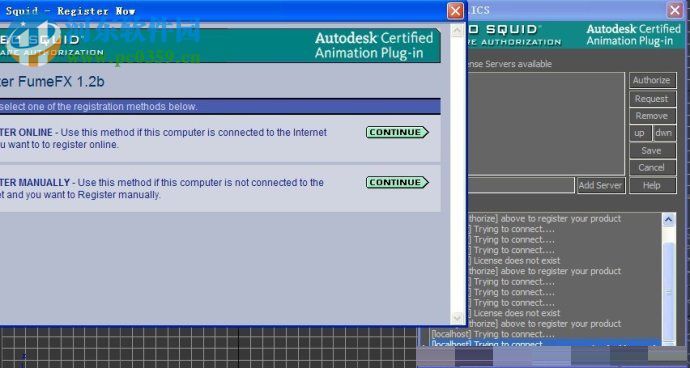Select the first 'above to register your product' line

point(544,219)
